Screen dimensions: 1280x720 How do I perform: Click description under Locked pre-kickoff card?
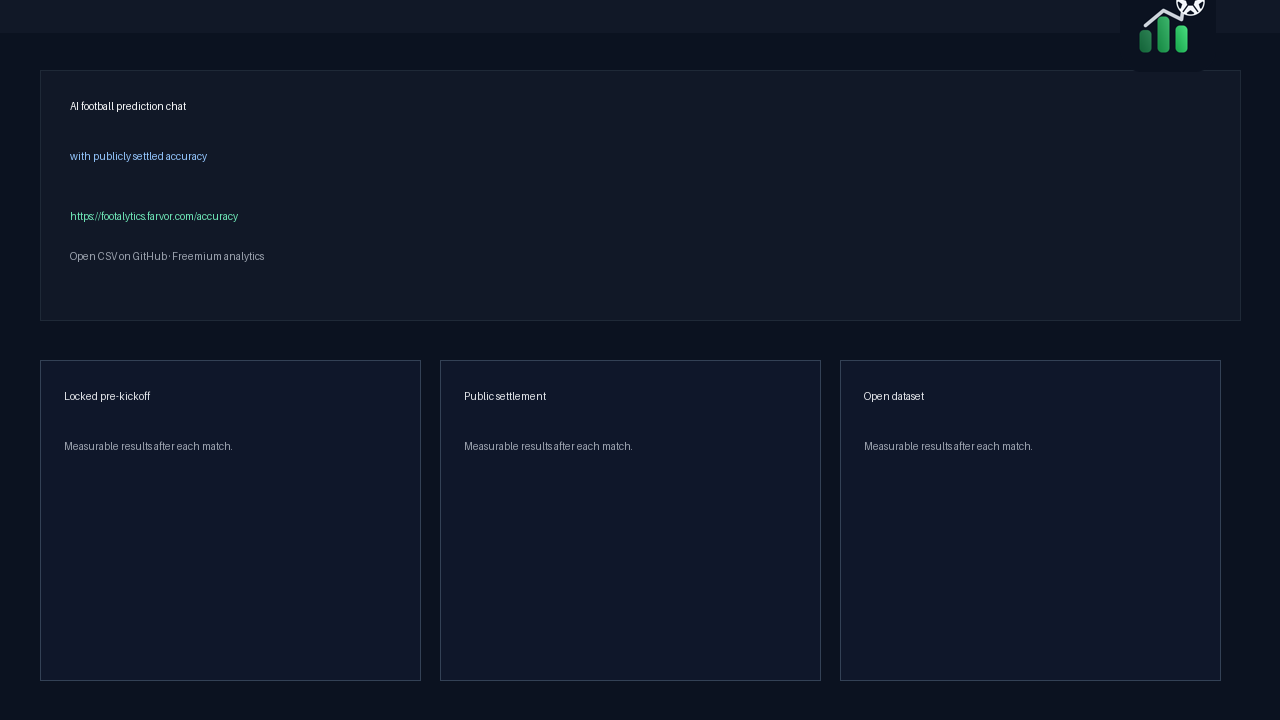click(x=148, y=446)
